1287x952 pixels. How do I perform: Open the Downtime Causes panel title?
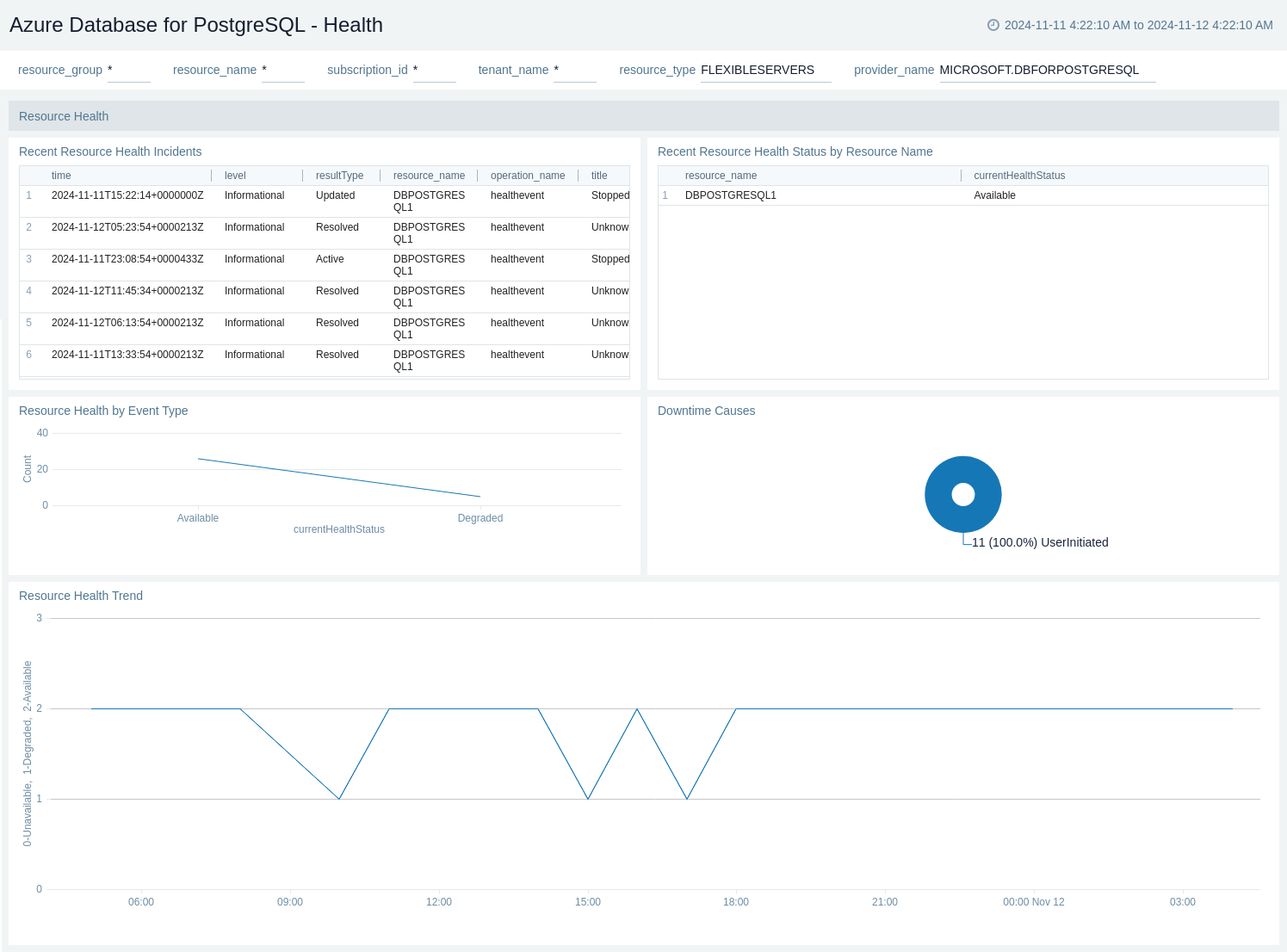point(706,411)
